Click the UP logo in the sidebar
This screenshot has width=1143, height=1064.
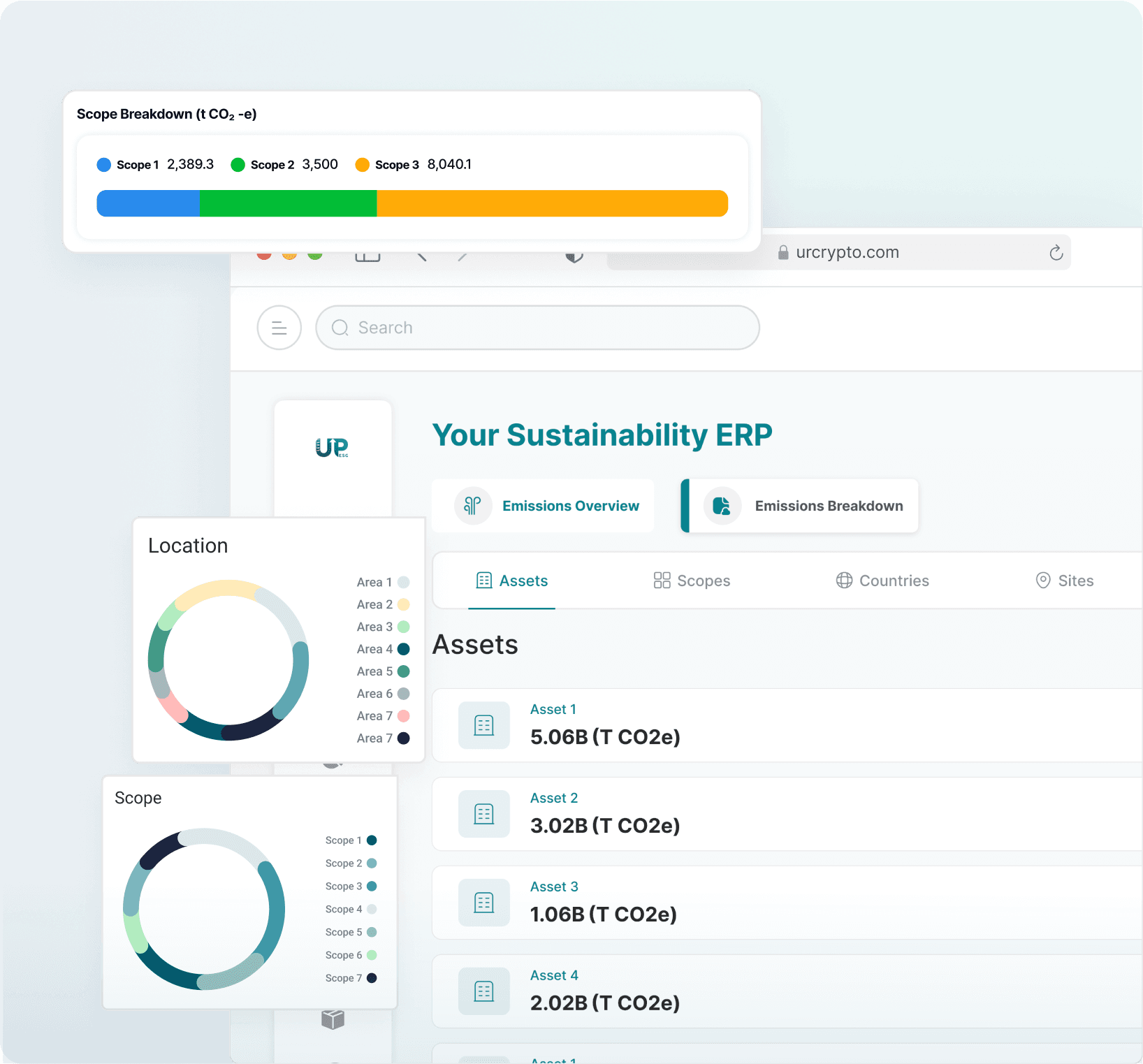tap(333, 448)
